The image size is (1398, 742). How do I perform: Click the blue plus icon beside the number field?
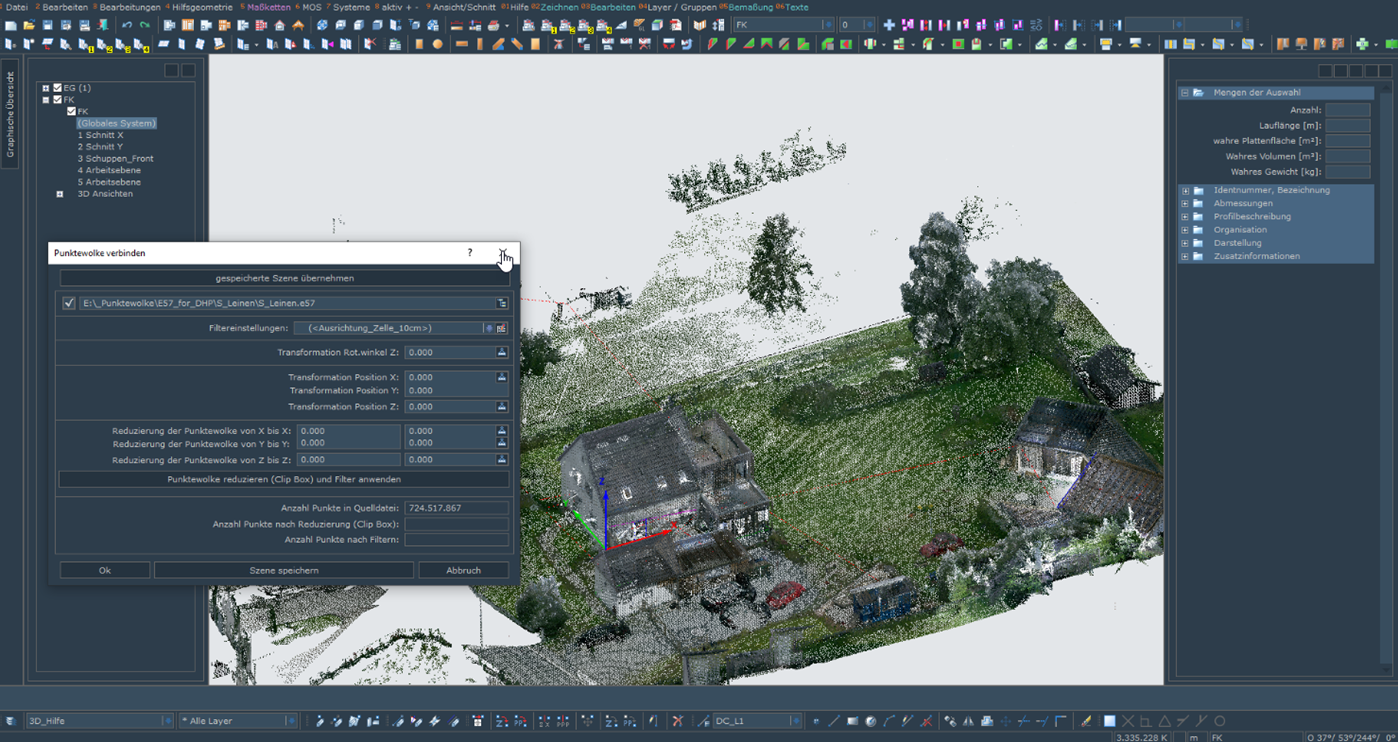coord(889,25)
